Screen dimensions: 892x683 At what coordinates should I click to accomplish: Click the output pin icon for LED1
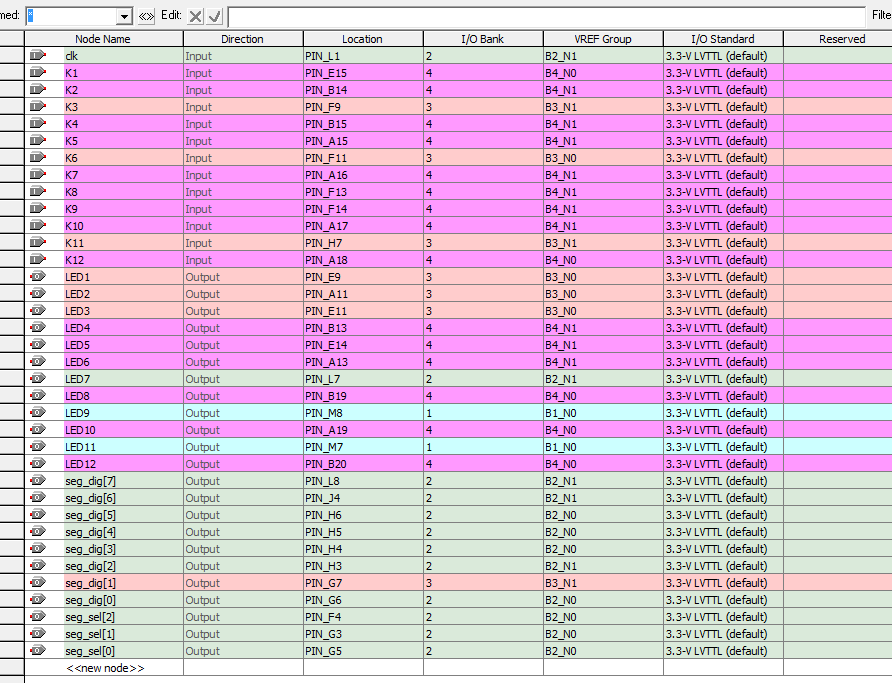38,276
